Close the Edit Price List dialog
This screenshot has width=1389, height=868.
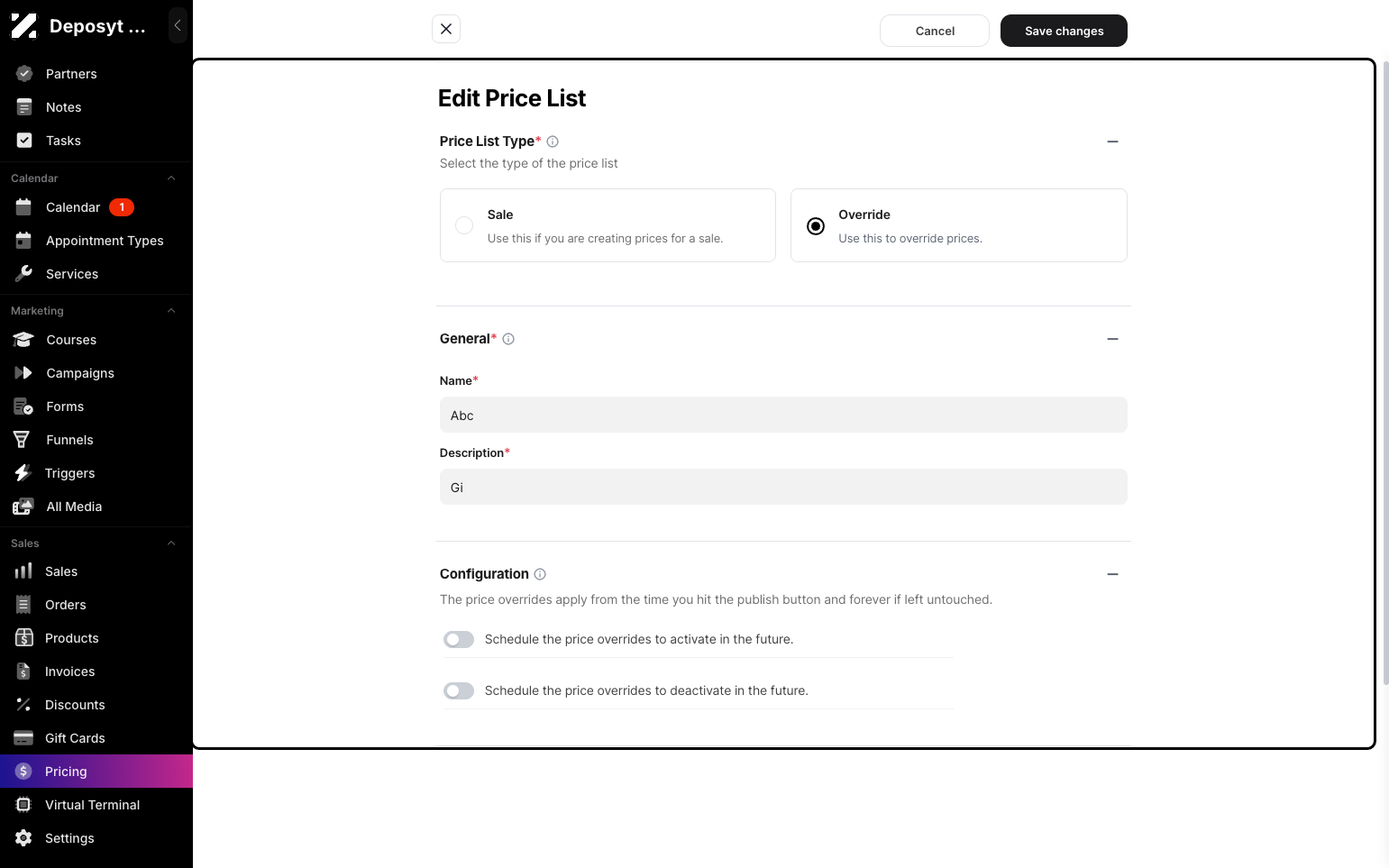point(446,29)
